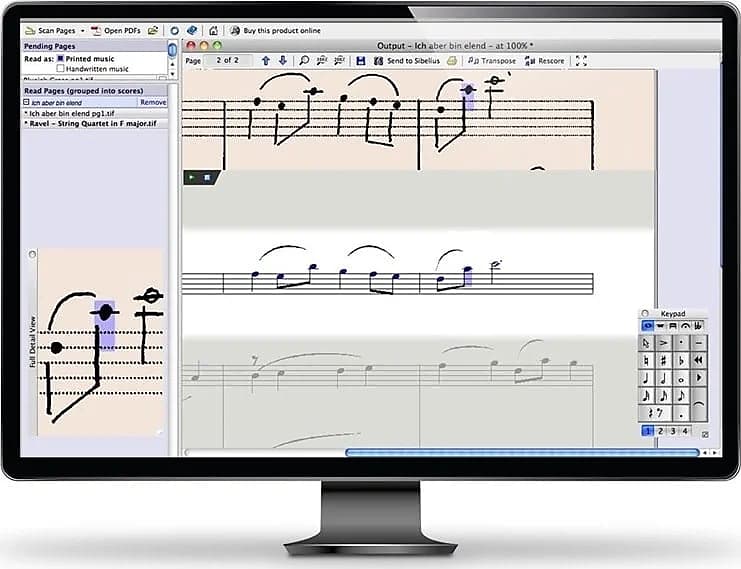This screenshot has height=569, width=741.
Task: Enable the Handwritten music checkbox
Action: click(60, 69)
